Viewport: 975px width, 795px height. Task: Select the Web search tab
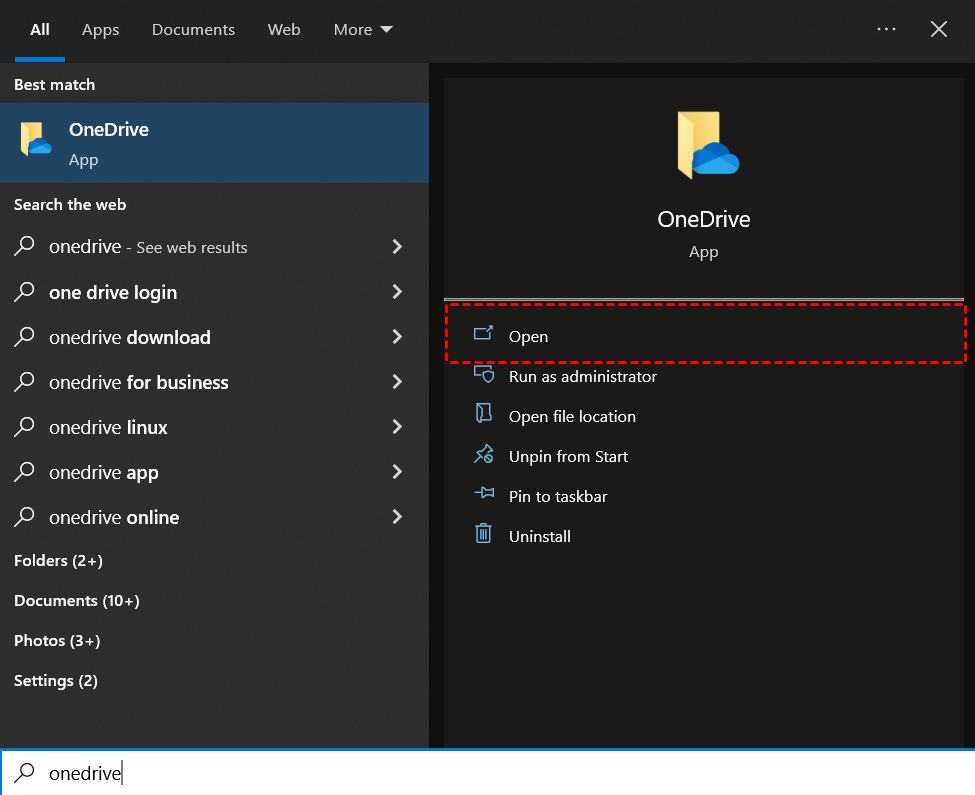(284, 30)
